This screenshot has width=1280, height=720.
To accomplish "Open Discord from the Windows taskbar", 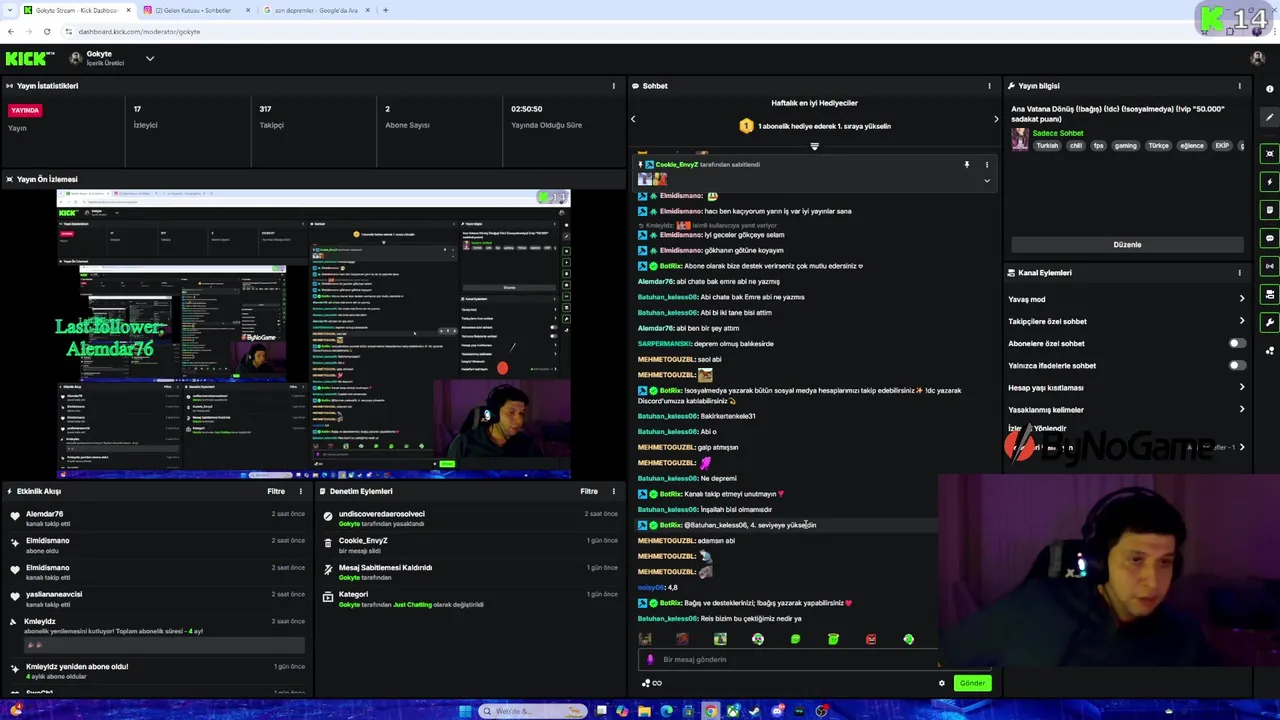I will pyautogui.click(x=777, y=711).
